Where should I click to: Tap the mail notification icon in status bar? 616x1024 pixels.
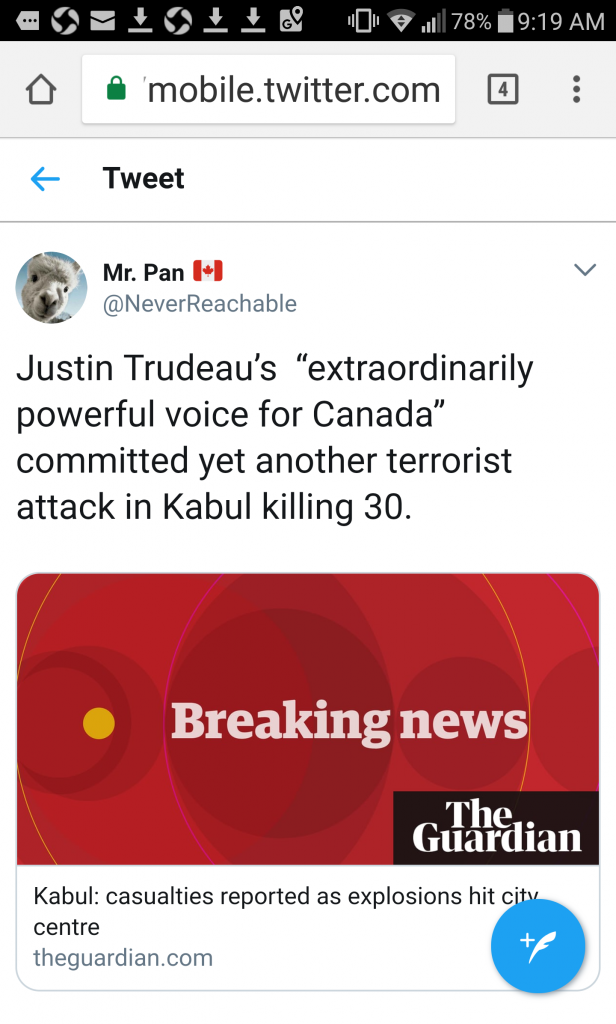(101, 20)
